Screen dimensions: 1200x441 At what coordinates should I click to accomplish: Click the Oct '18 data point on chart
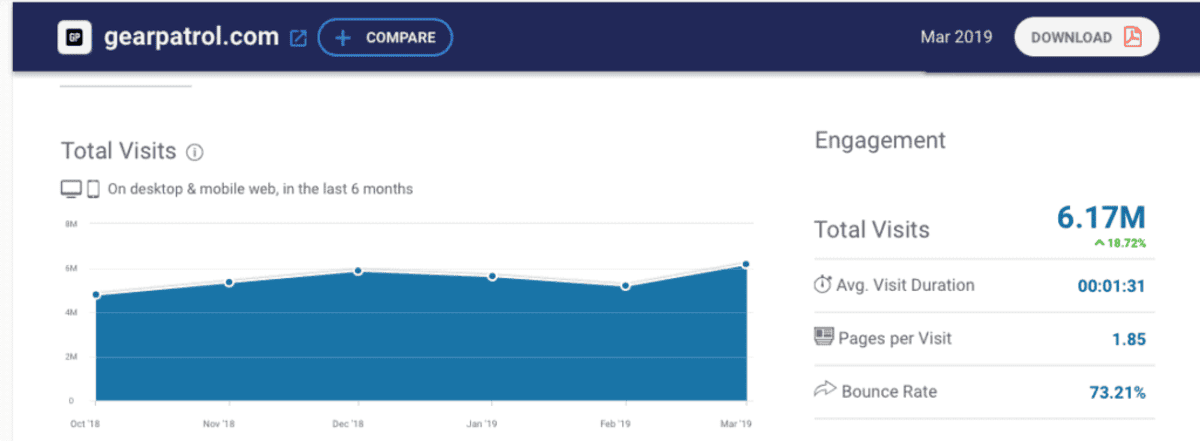click(96, 295)
